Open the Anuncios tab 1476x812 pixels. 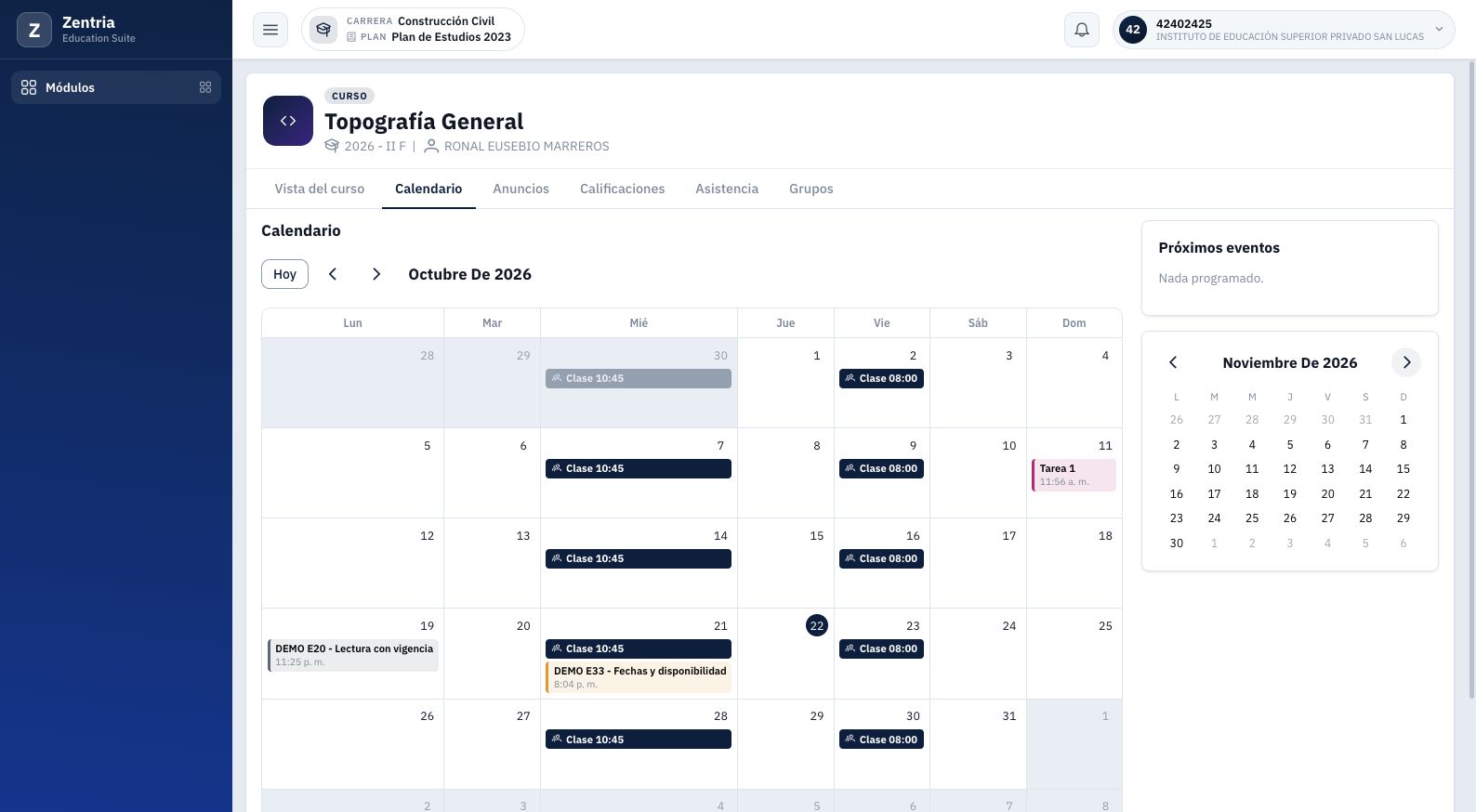521,189
